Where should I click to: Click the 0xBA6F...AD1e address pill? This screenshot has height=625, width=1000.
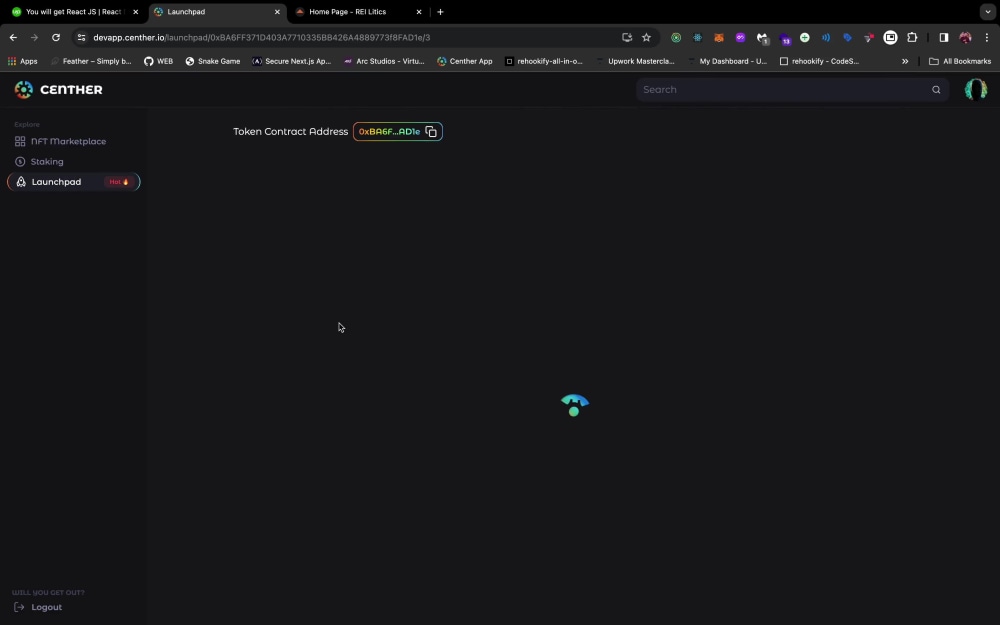397,131
